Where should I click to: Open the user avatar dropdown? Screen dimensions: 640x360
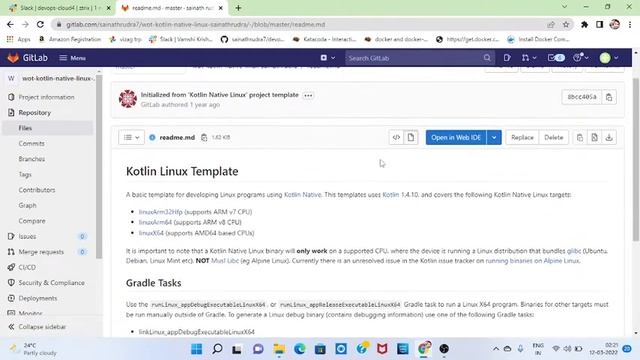609,58
